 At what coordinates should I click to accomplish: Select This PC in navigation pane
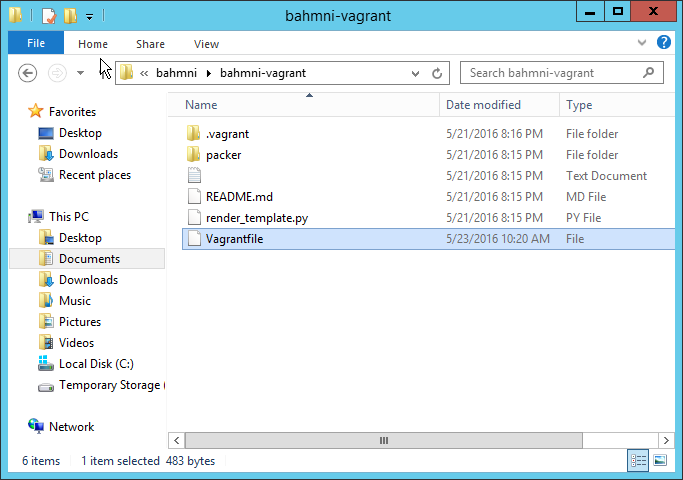(69, 216)
